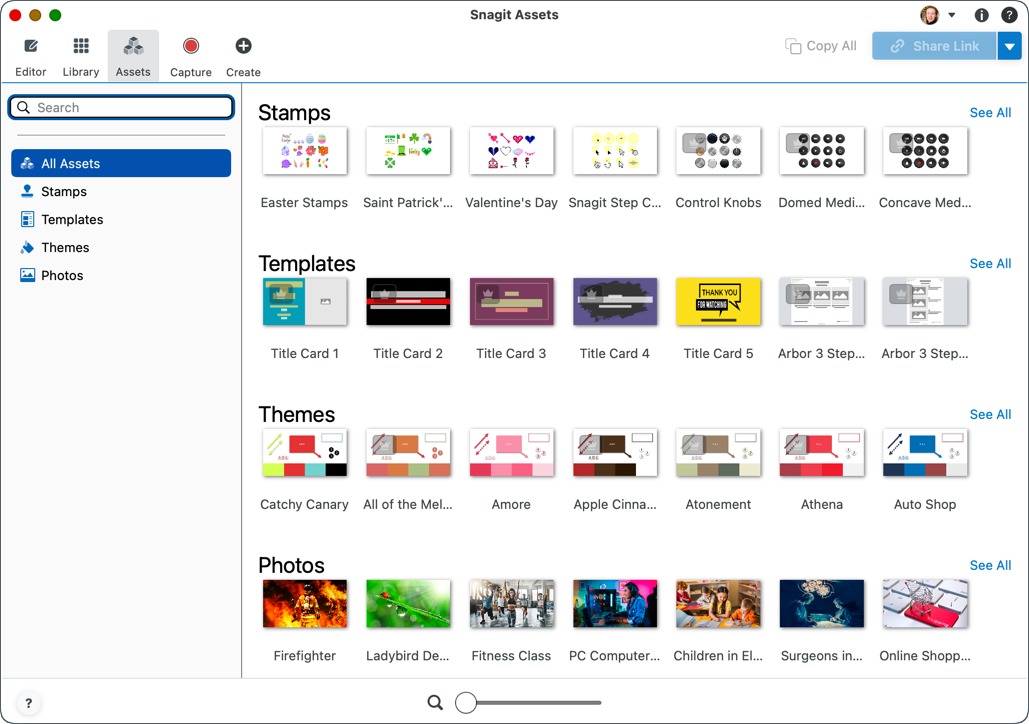Image resolution: width=1029 pixels, height=724 pixels.
Task: Open the Firefighter photo
Action: coord(304,604)
